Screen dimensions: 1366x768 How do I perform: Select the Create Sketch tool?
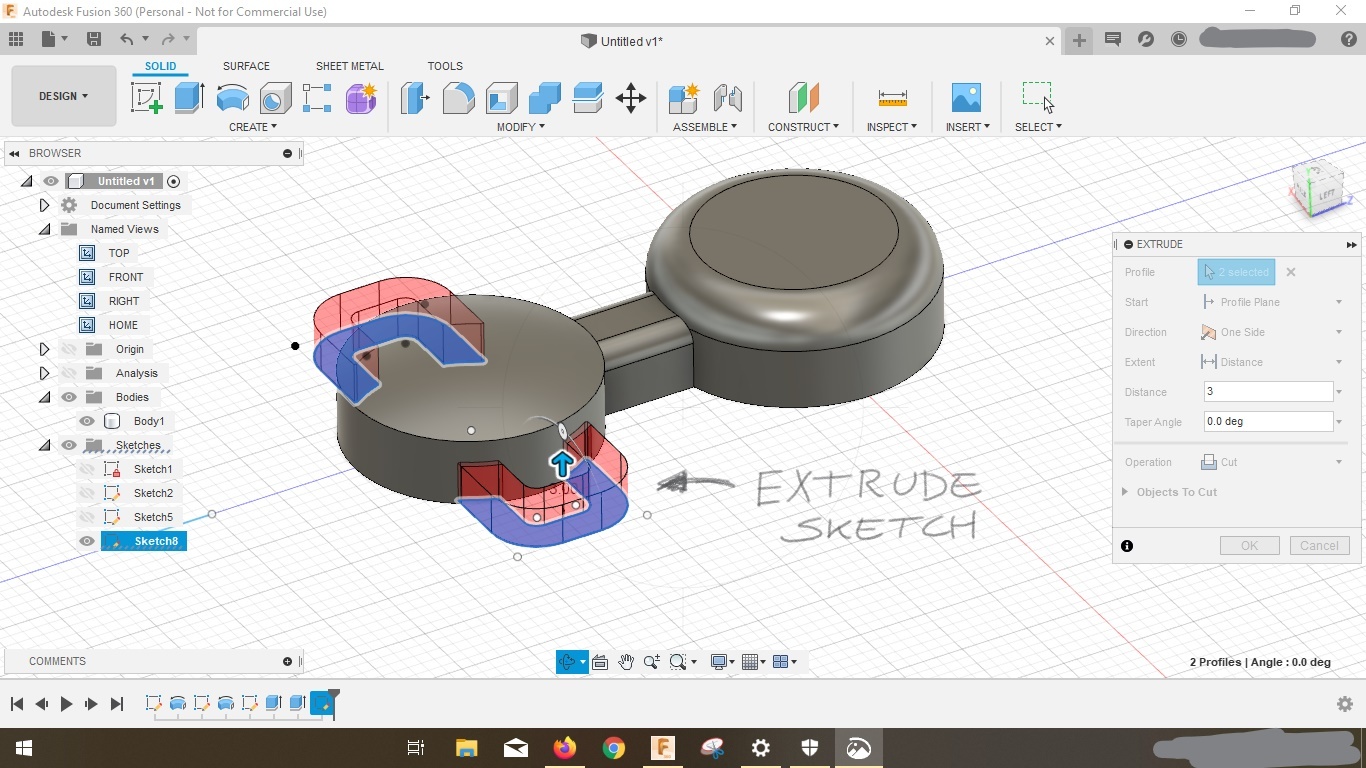[x=147, y=98]
